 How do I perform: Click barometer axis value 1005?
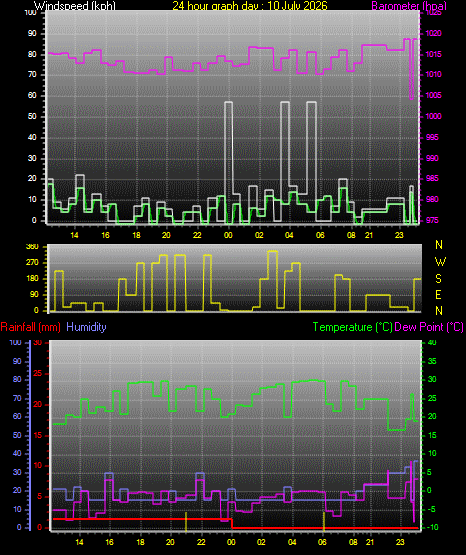tap(433, 95)
